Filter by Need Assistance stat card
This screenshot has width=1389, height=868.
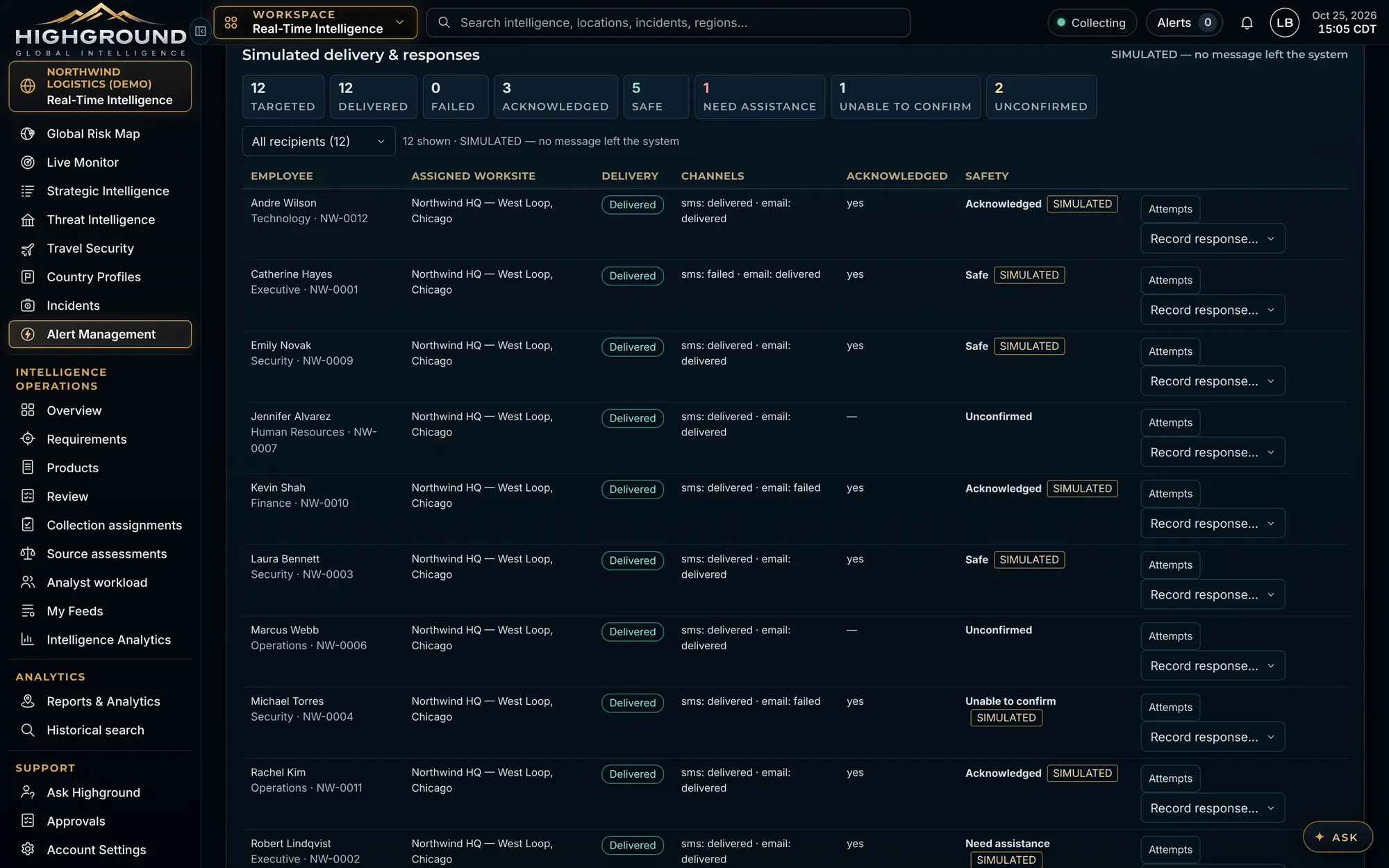(x=759, y=97)
